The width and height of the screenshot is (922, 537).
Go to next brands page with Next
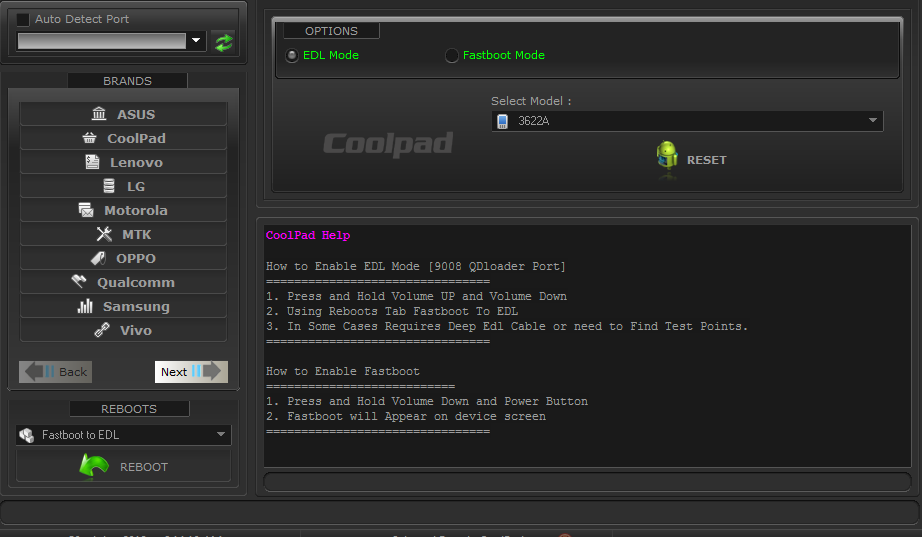tap(191, 372)
